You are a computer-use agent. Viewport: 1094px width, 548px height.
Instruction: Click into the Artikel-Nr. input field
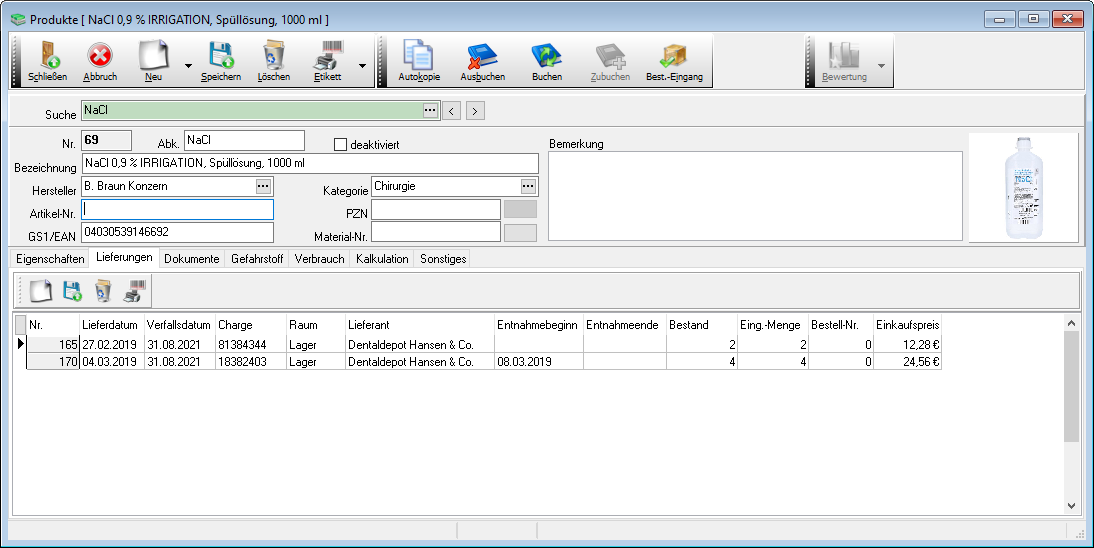click(x=178, y=210)
